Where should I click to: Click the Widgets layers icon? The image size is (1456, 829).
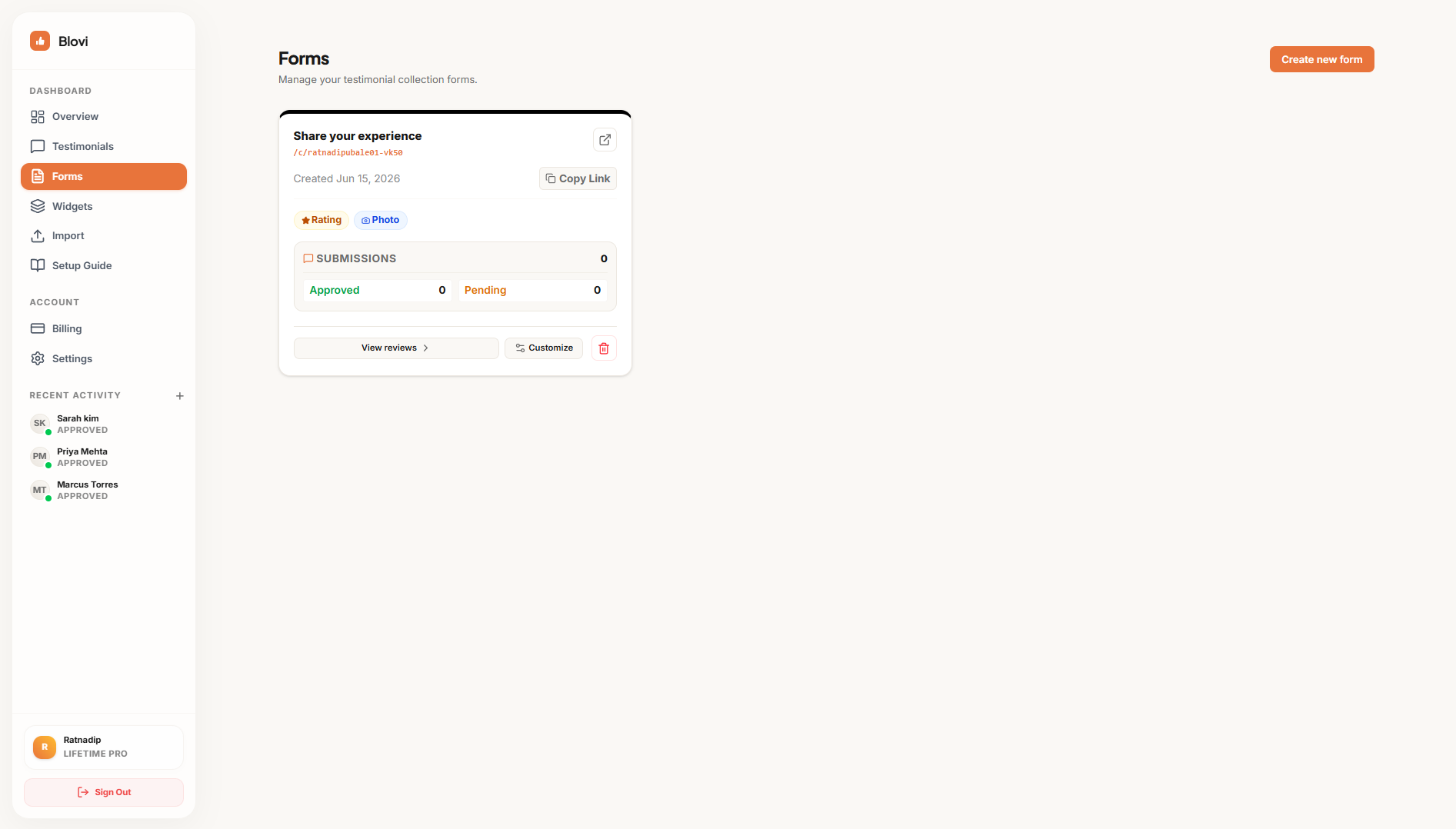[x=38, y=206]
